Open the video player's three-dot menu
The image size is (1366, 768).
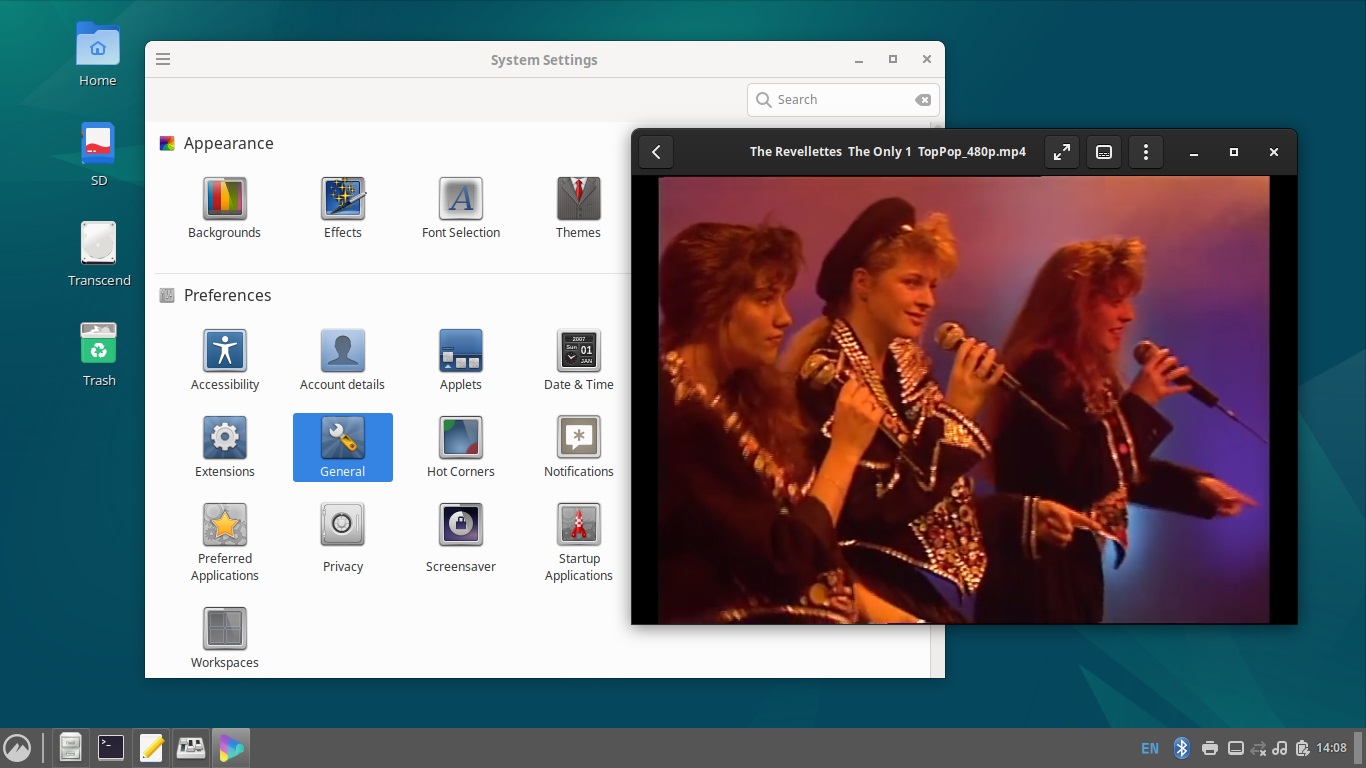[1146, 152]
